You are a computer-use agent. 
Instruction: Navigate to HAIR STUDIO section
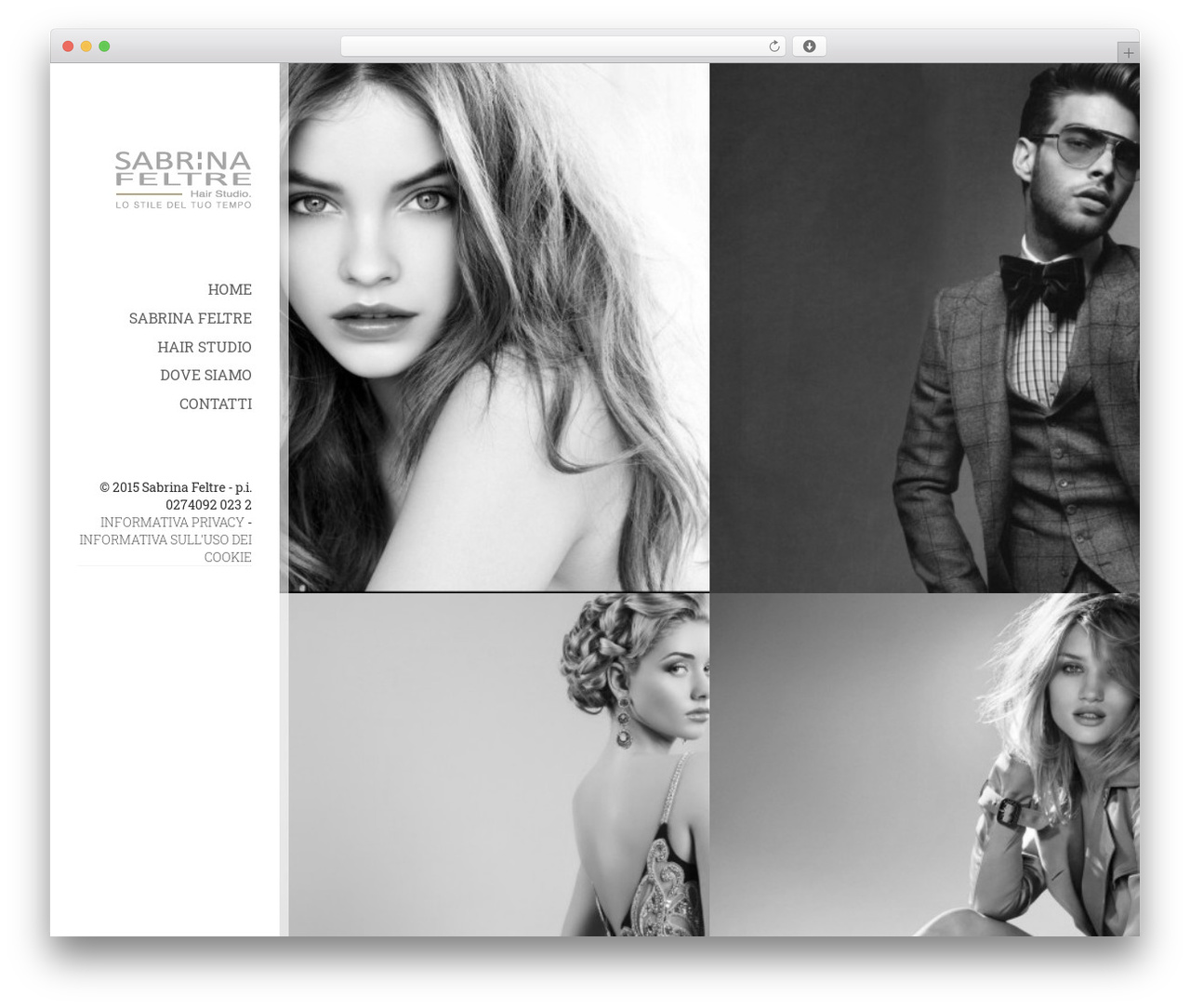click(205, 347)
